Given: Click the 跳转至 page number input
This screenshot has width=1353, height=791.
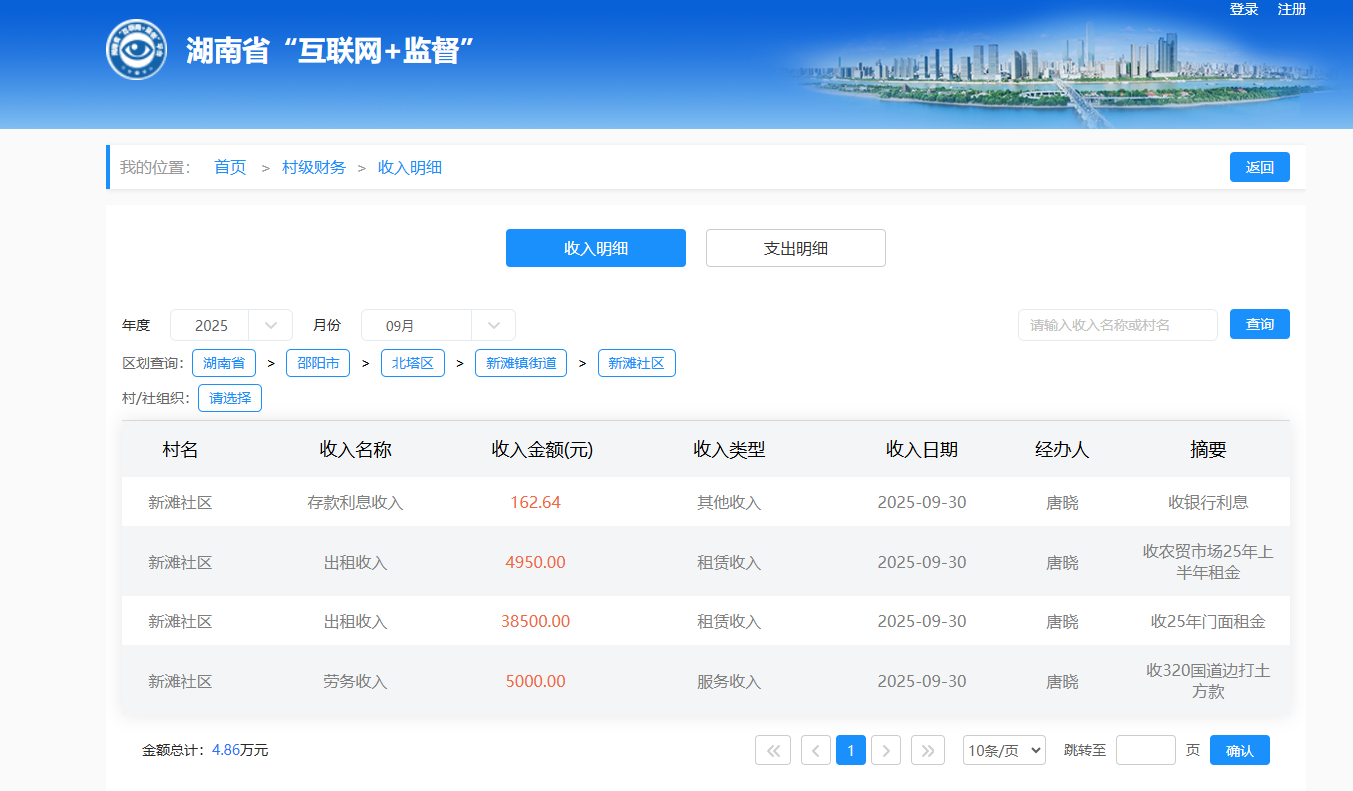Looking at the screenshot, I should (1145, 750).
